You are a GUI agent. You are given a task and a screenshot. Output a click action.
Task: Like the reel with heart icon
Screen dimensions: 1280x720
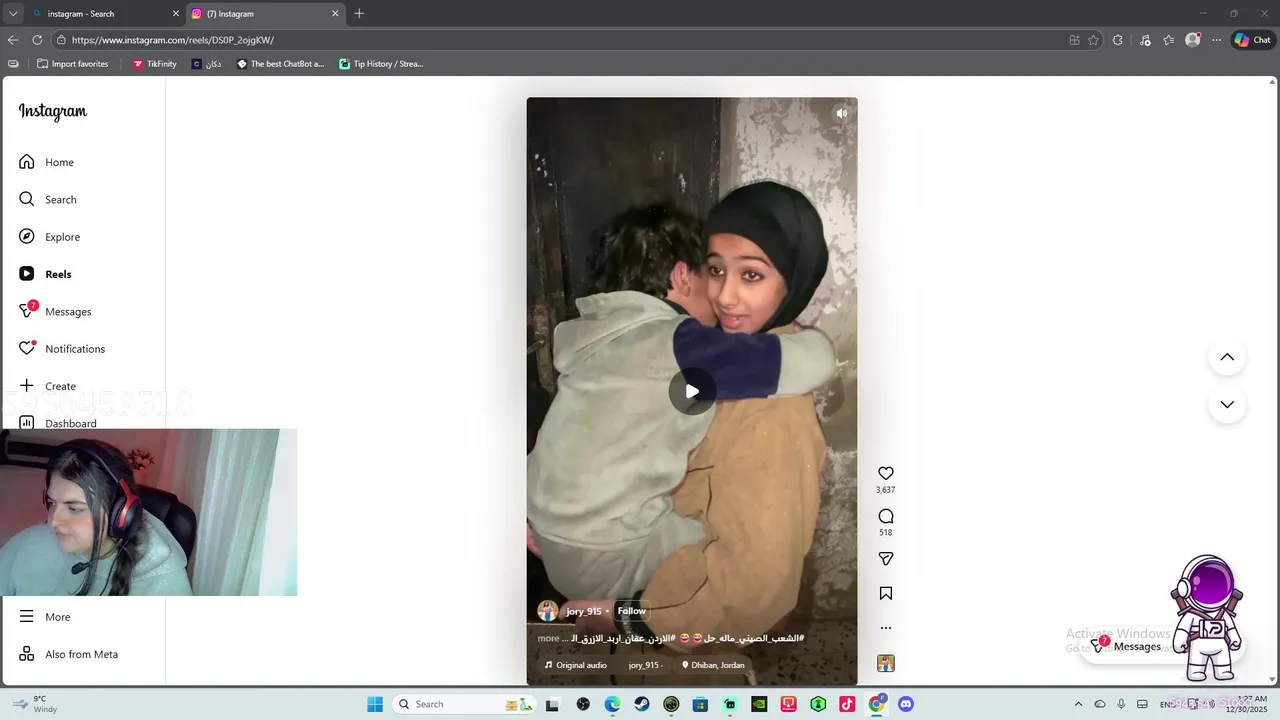tap(885, 473)
